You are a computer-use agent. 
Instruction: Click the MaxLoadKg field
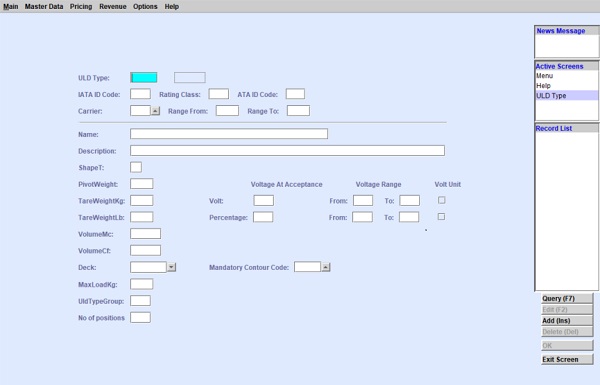point(142,284)
